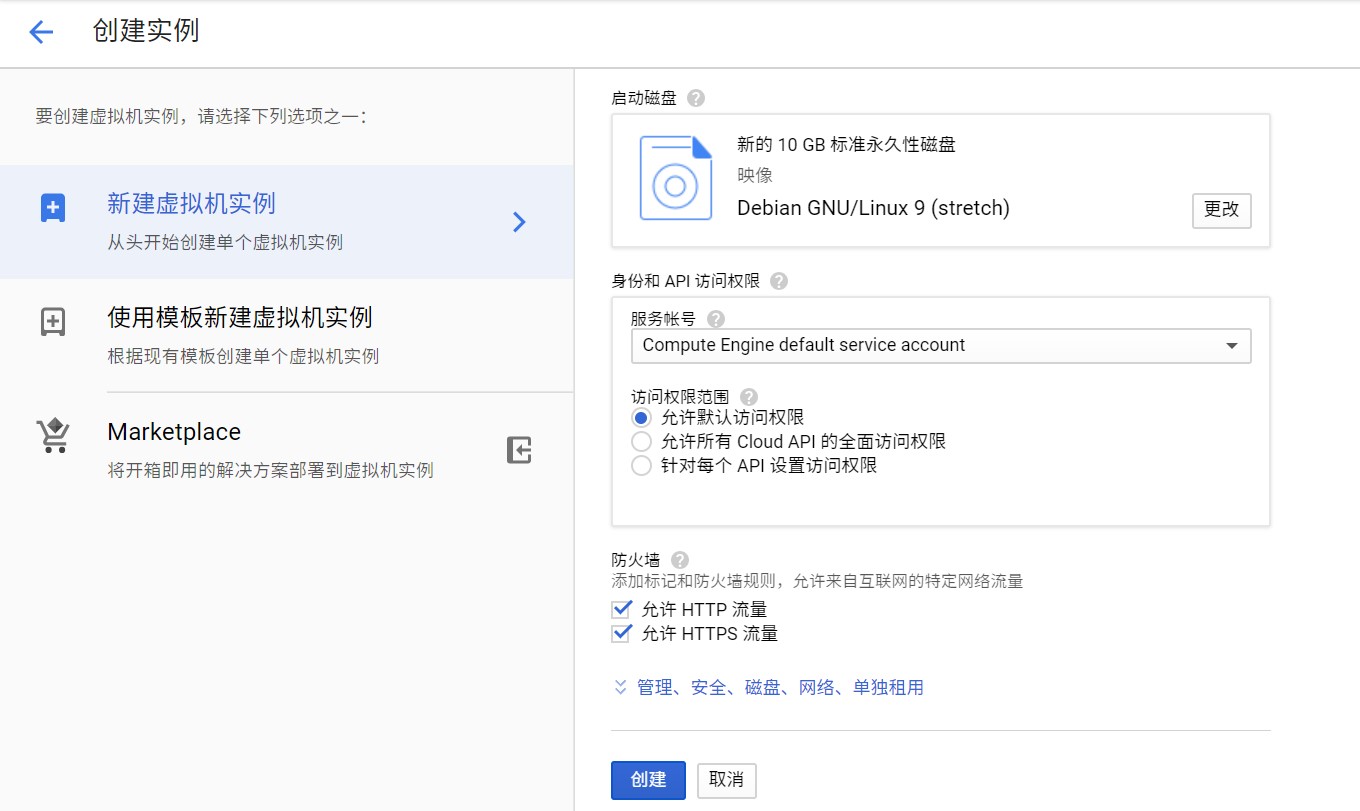Click help icon next to 服务帐号

[715, 319]
